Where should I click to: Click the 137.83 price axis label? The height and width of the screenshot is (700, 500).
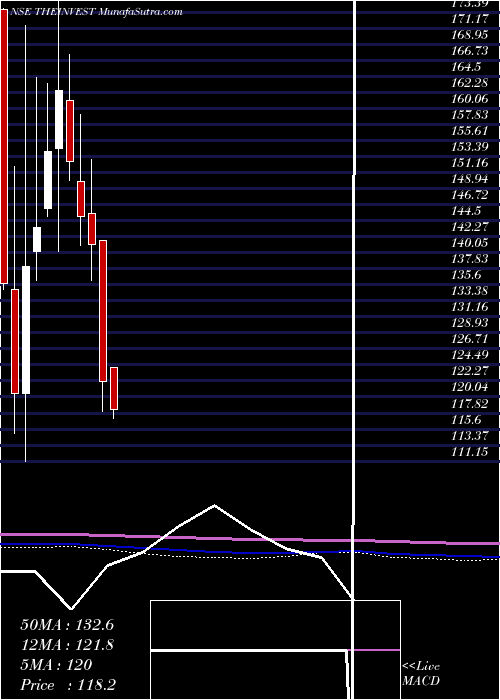point(469,258)
